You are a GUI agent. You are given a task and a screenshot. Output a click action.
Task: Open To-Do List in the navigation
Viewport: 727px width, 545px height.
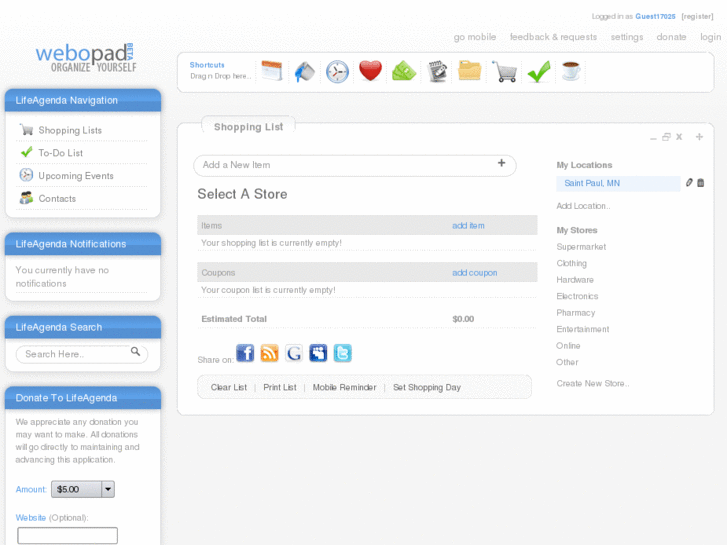point(60,153)
